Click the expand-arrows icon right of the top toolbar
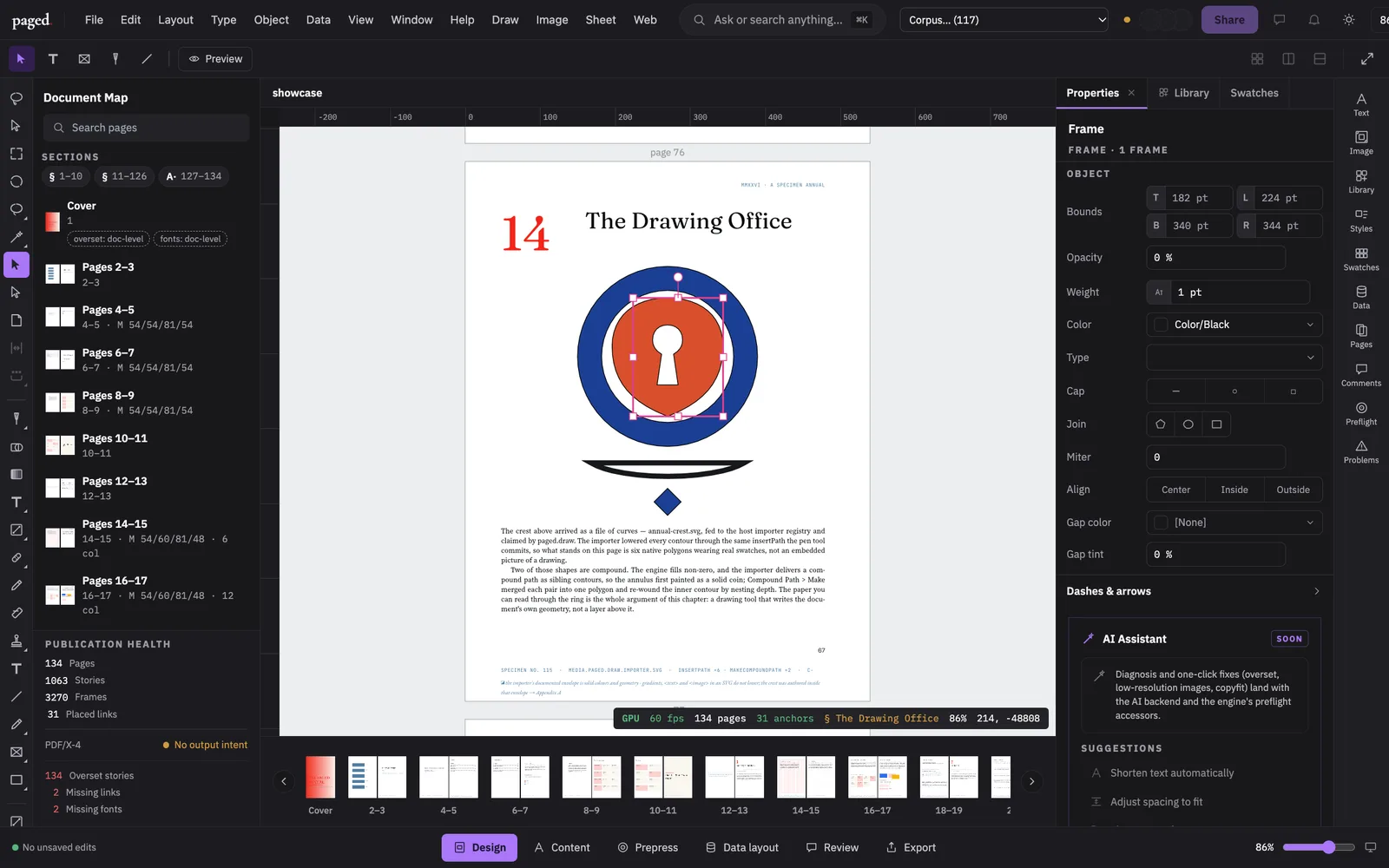1389x868 pixels. (1367, 59)
